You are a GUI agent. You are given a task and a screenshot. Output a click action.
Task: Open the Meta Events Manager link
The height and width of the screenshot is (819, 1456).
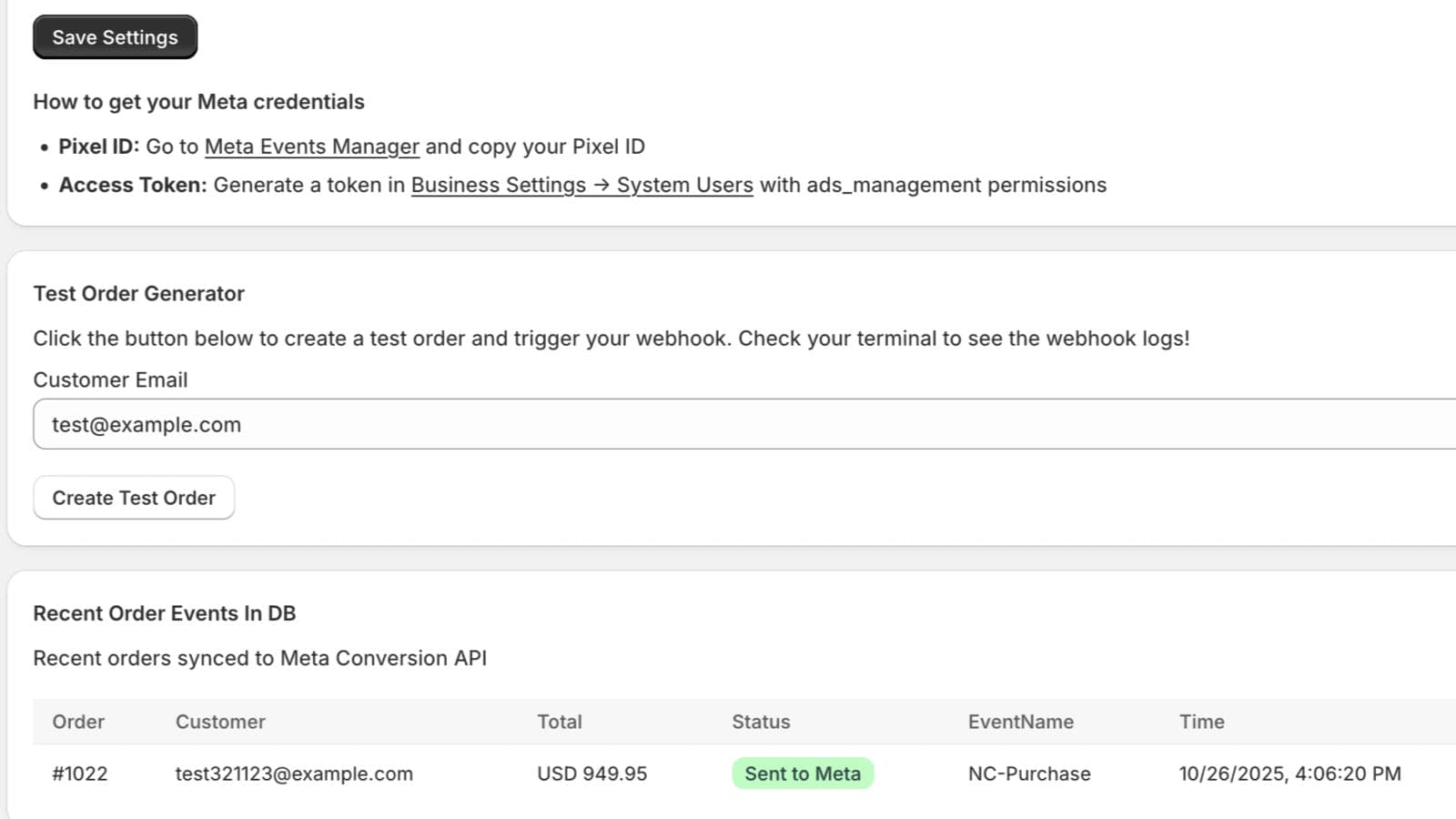coord(312,147)
